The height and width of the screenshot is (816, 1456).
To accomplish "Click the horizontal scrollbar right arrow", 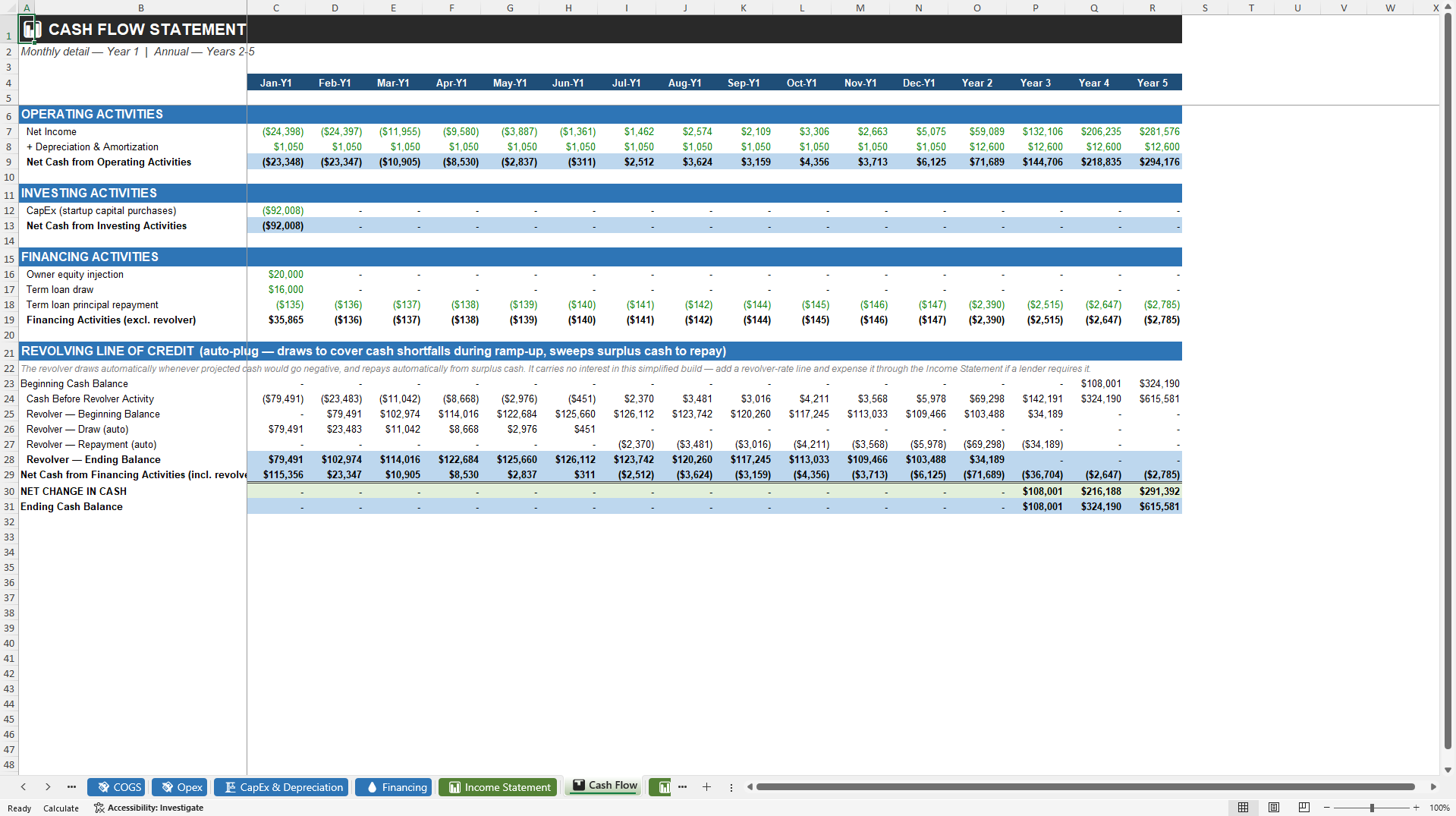I will pyautogui.click(x=1433, y=787).
